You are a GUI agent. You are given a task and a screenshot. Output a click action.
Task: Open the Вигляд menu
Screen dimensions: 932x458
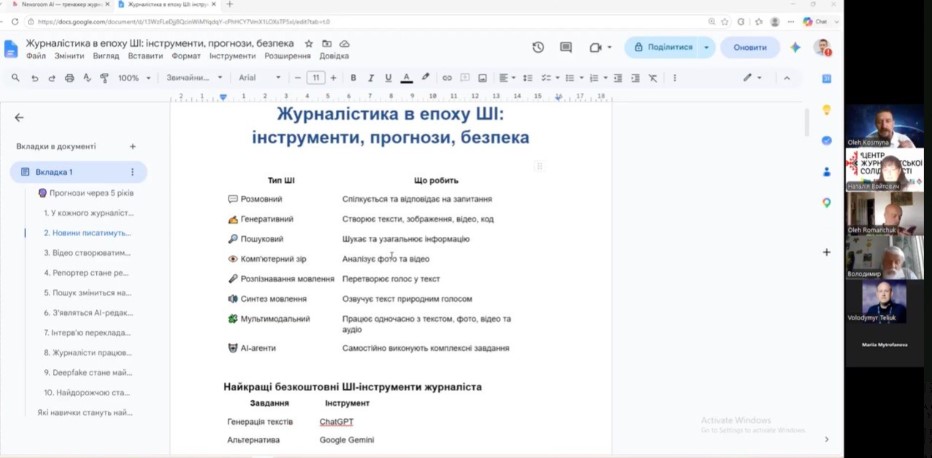106,56
